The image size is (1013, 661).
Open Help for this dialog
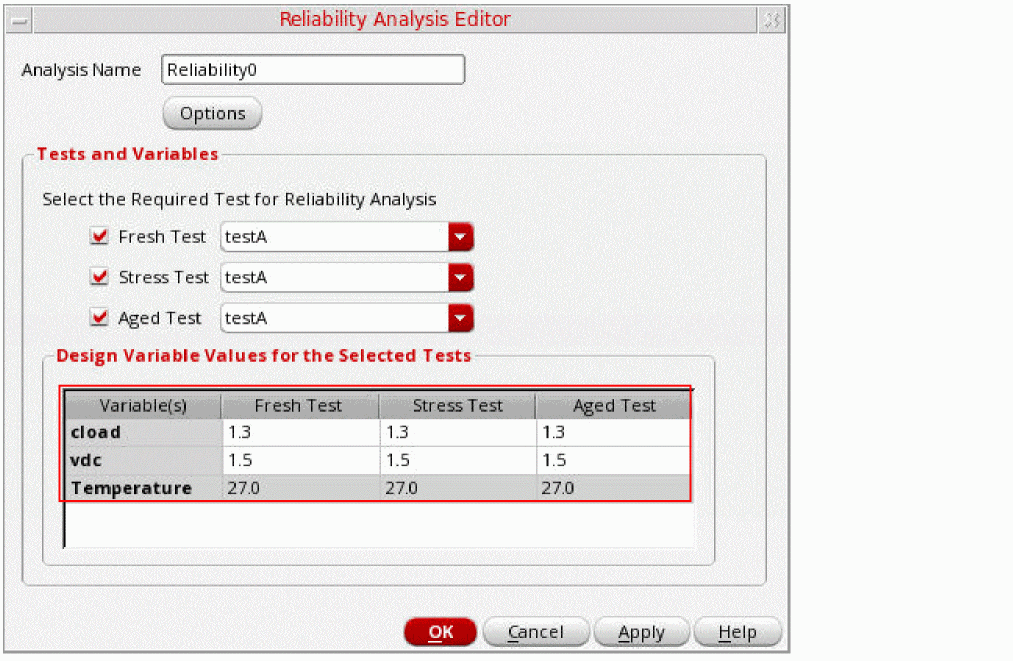point(737,632)
